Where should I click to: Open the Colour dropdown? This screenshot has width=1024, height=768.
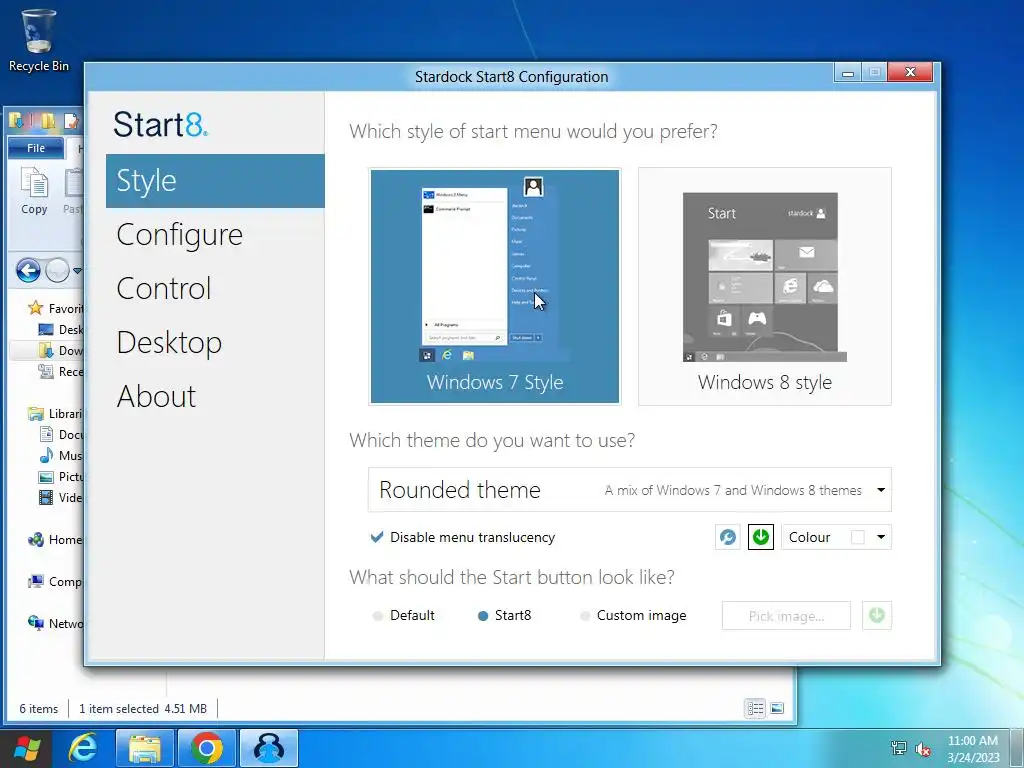(x=836, y=537)
